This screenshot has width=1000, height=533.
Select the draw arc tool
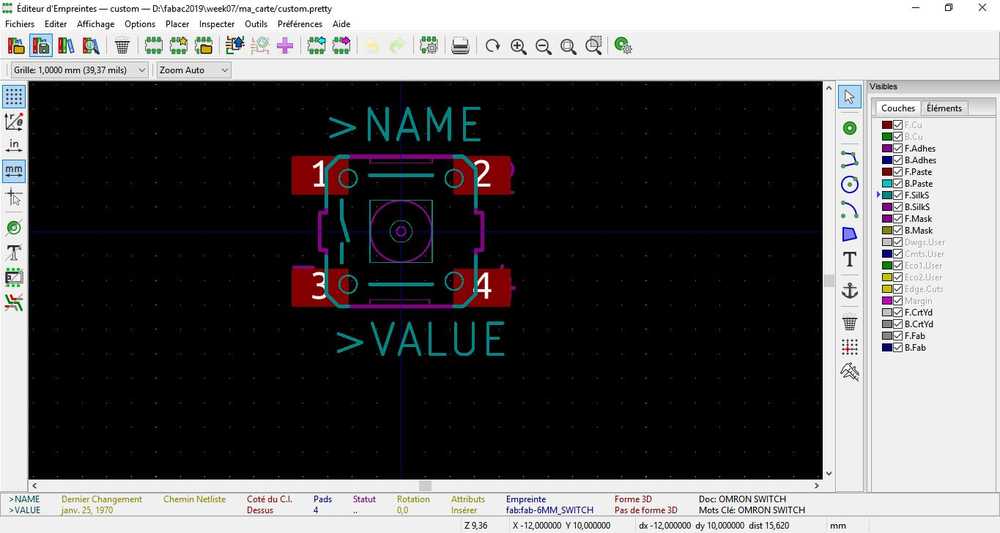(x=849, y=209)
